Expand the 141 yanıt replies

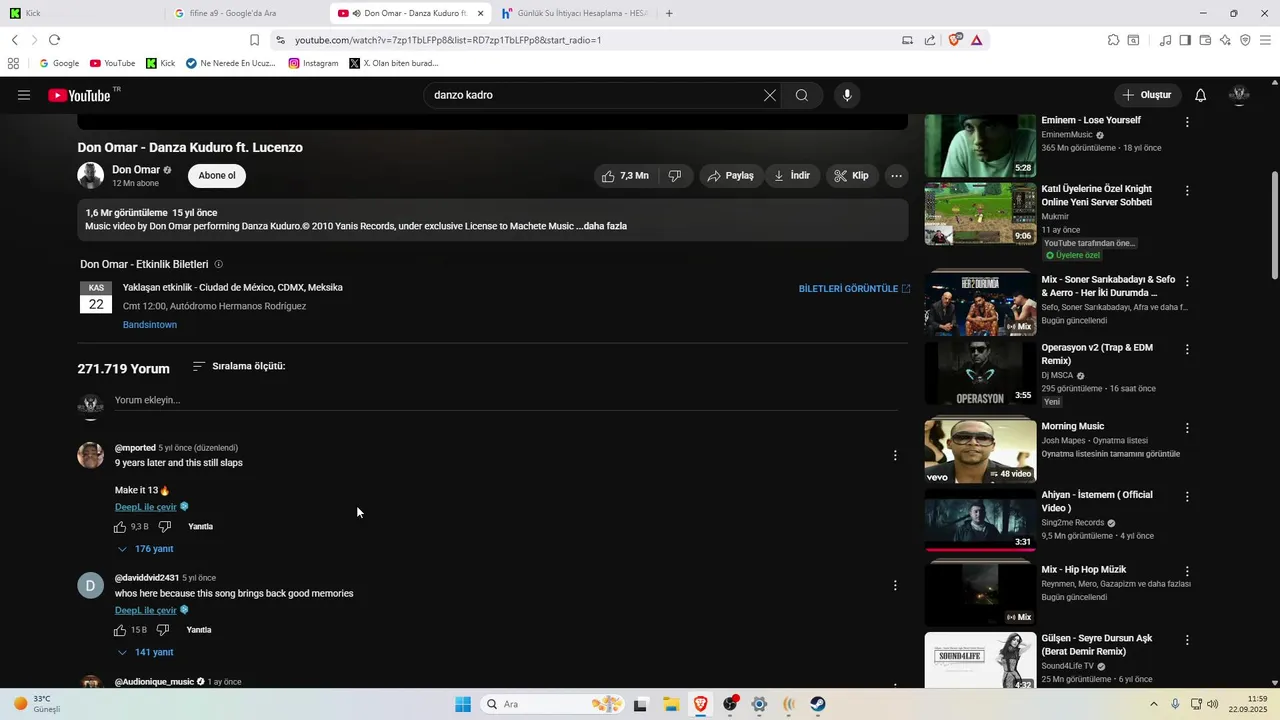click(146, 652)
